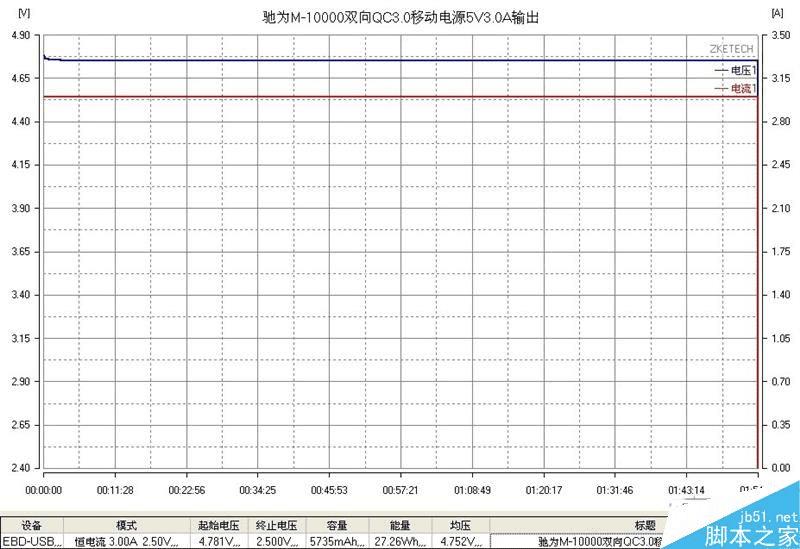
Task: Click the 电压1 legend entry
Action: [x=736, y=70]
